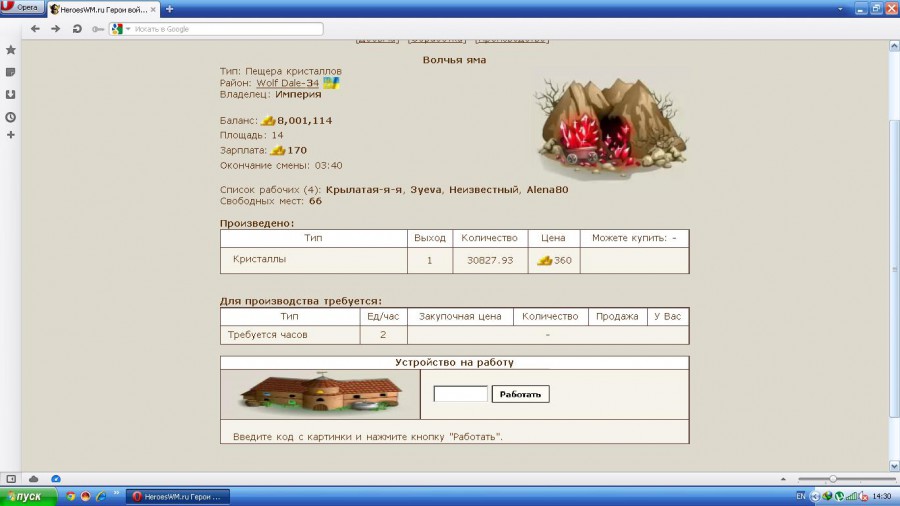Click the page scroll up arrow
The width and height of the screenshot is (900, 506).
(x=894, y=45)
